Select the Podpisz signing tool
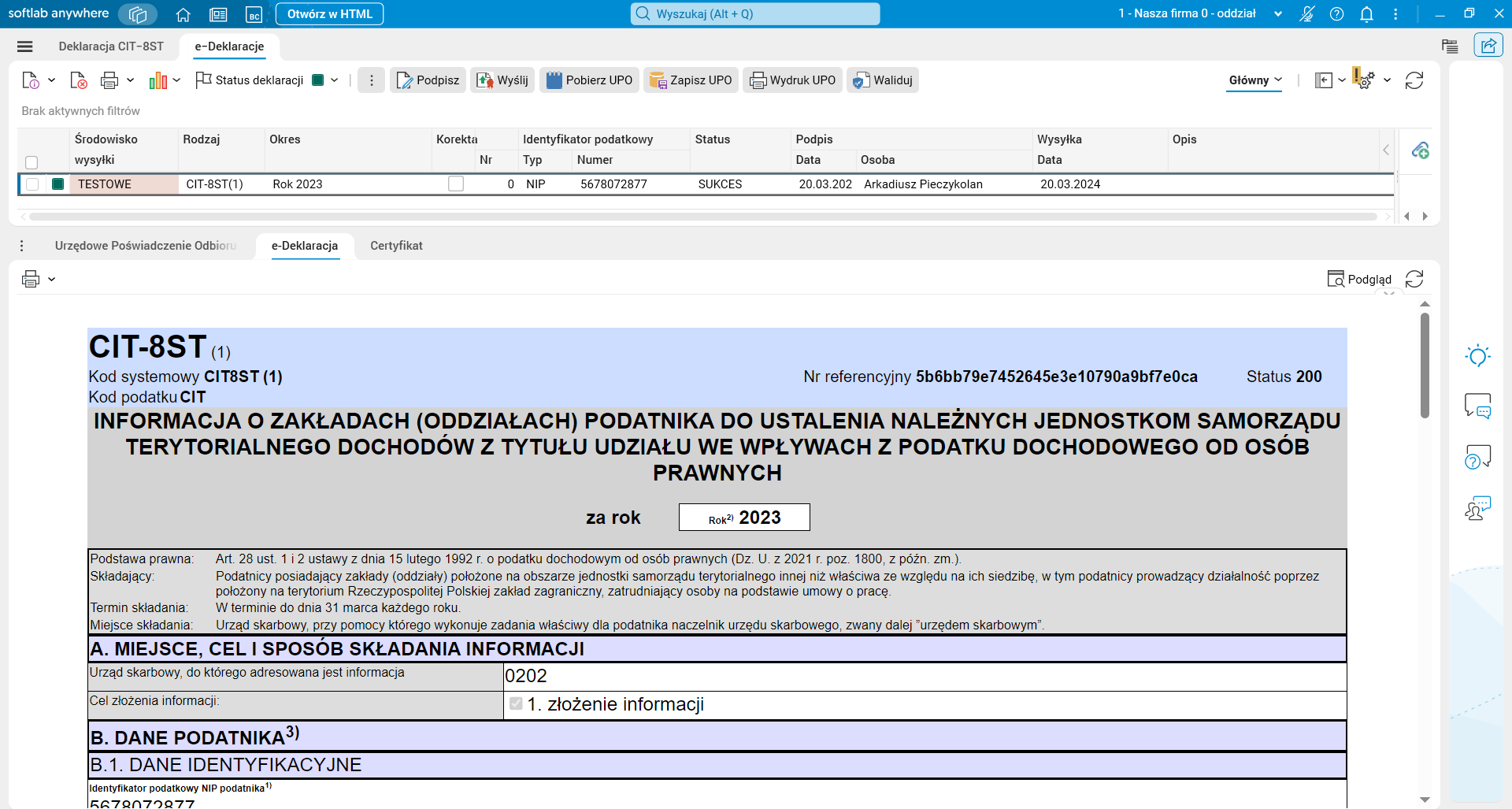Viewport: 1512px width, 809px height. click(428, 80)
